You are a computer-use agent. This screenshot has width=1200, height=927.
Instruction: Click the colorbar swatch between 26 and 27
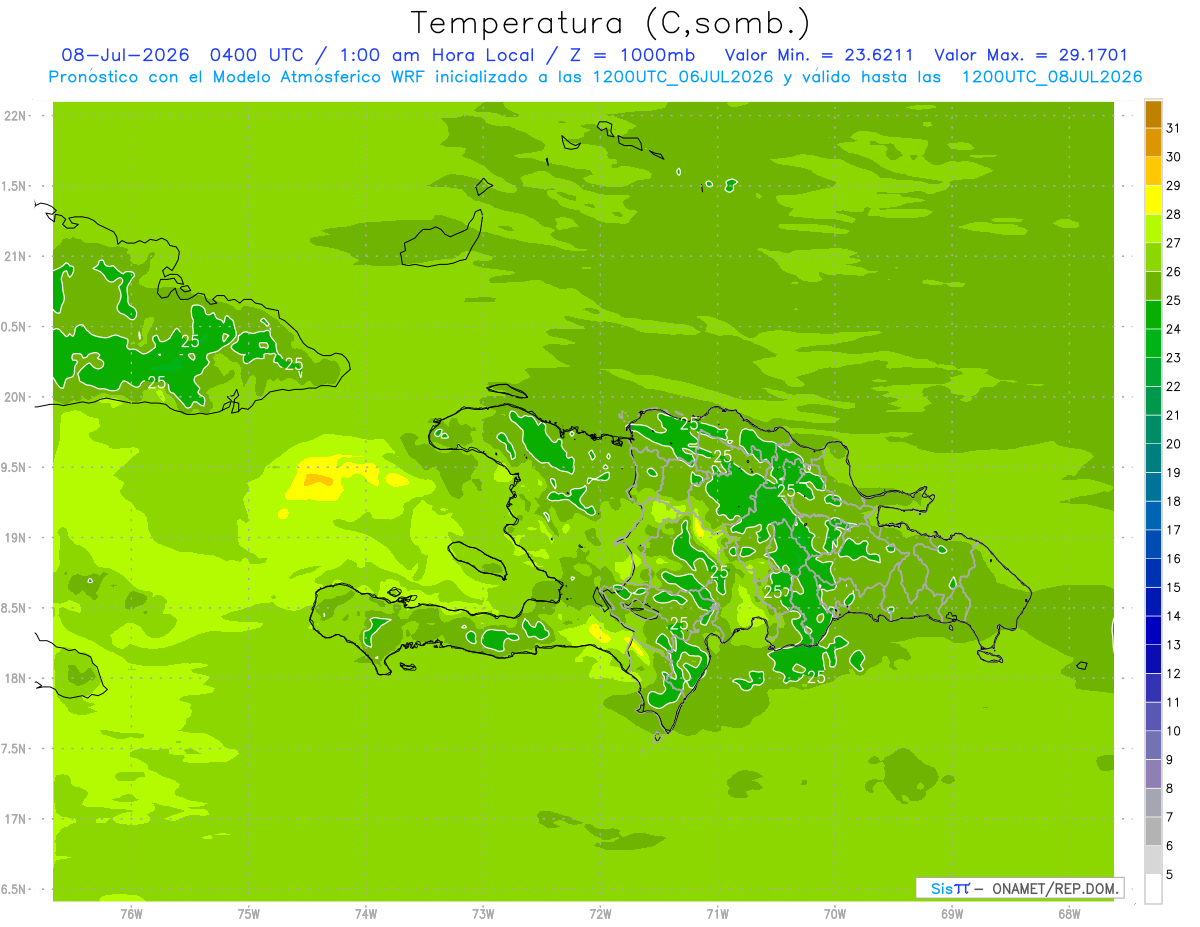pyautogui.click(x=1153, y=257)
